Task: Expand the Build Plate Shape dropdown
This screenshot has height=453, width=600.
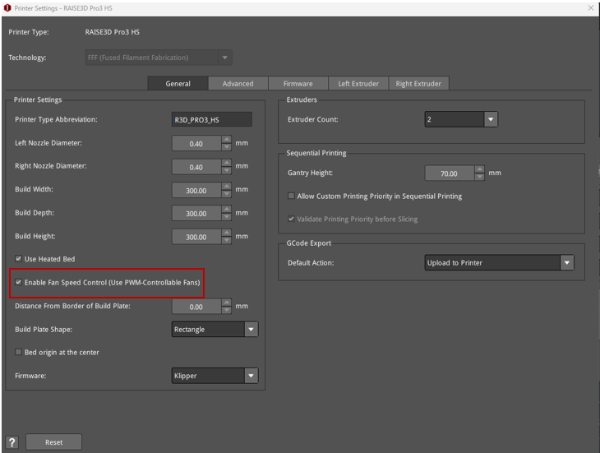Action: [215, 329]
